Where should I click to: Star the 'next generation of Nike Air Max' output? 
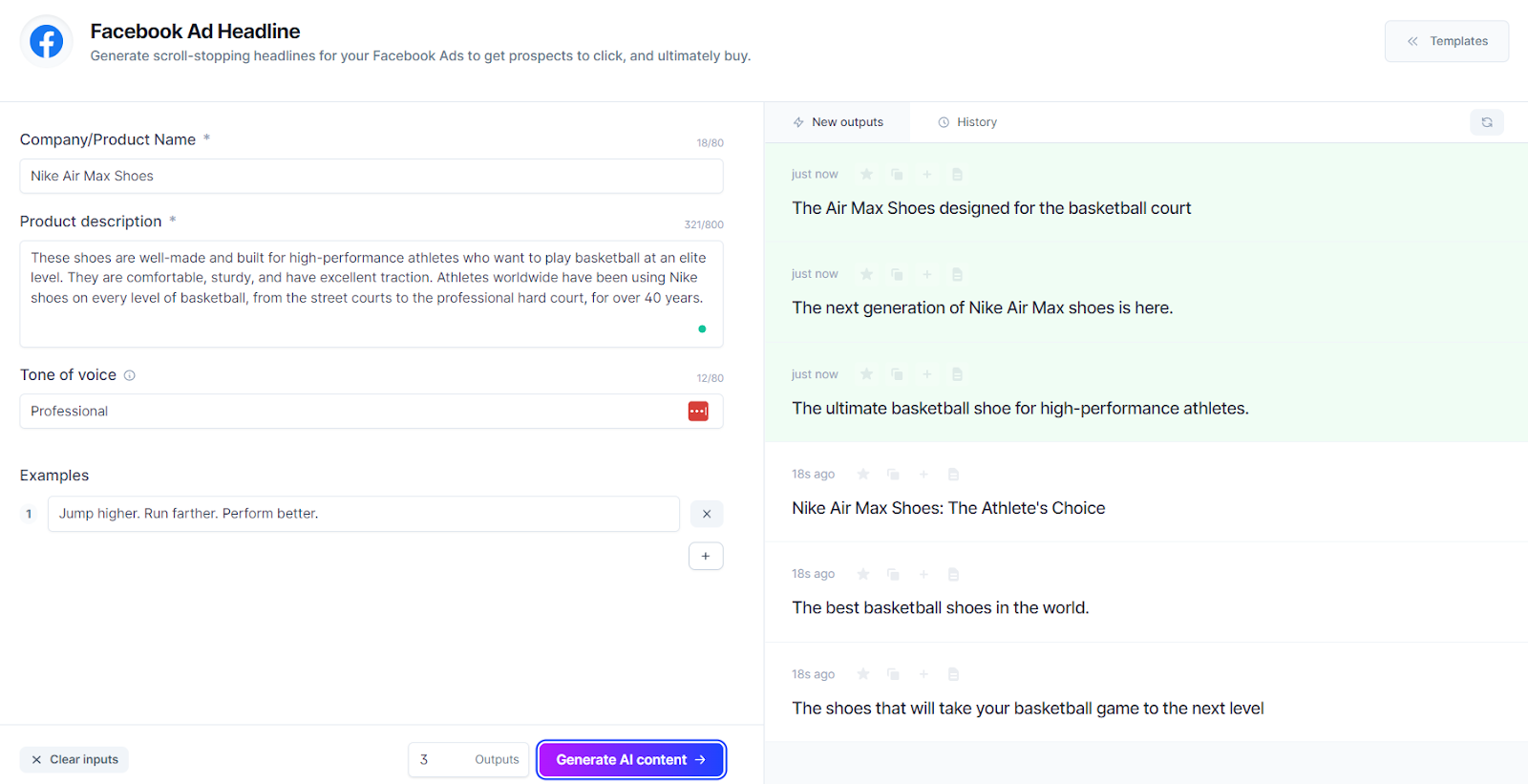pos(866,274)
